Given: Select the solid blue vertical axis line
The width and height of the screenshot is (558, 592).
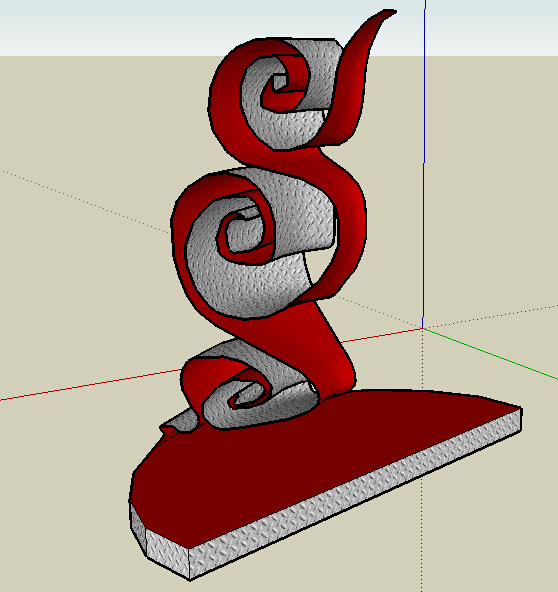Looking at the screenshot, I should pos(424,164).
